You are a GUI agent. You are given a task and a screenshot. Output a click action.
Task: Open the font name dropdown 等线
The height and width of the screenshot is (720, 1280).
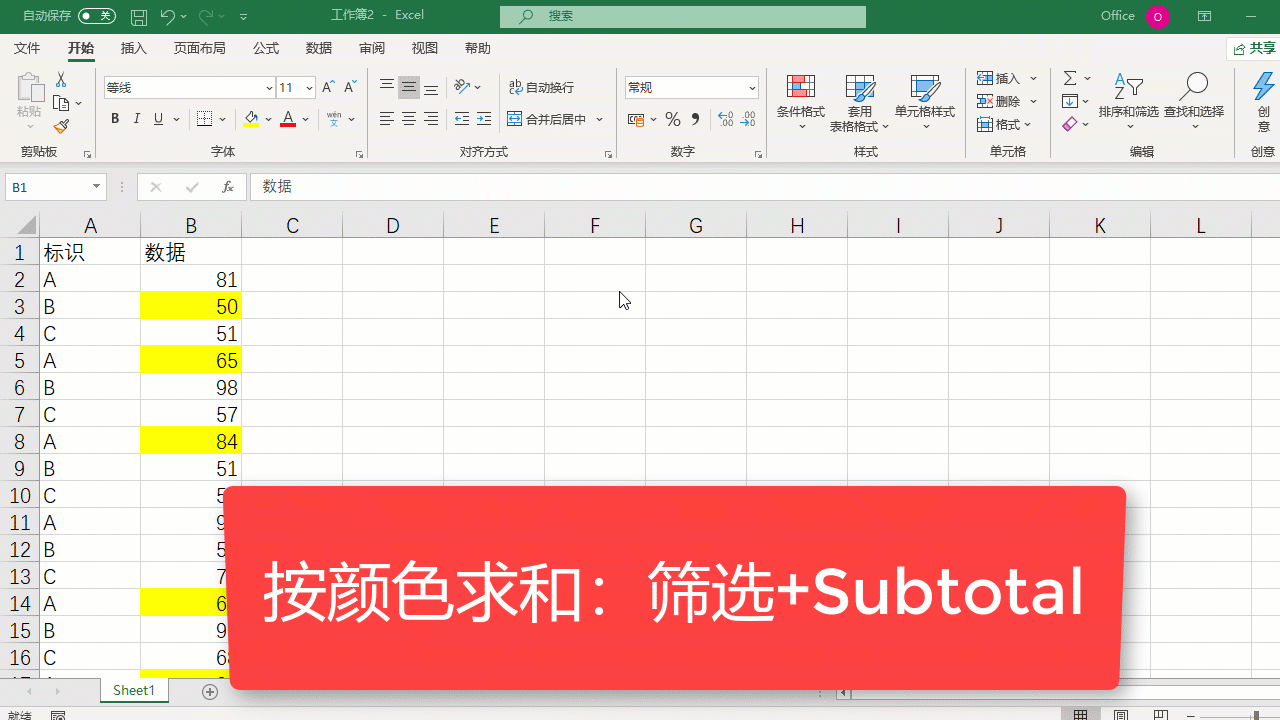click(x=270, y=88)
